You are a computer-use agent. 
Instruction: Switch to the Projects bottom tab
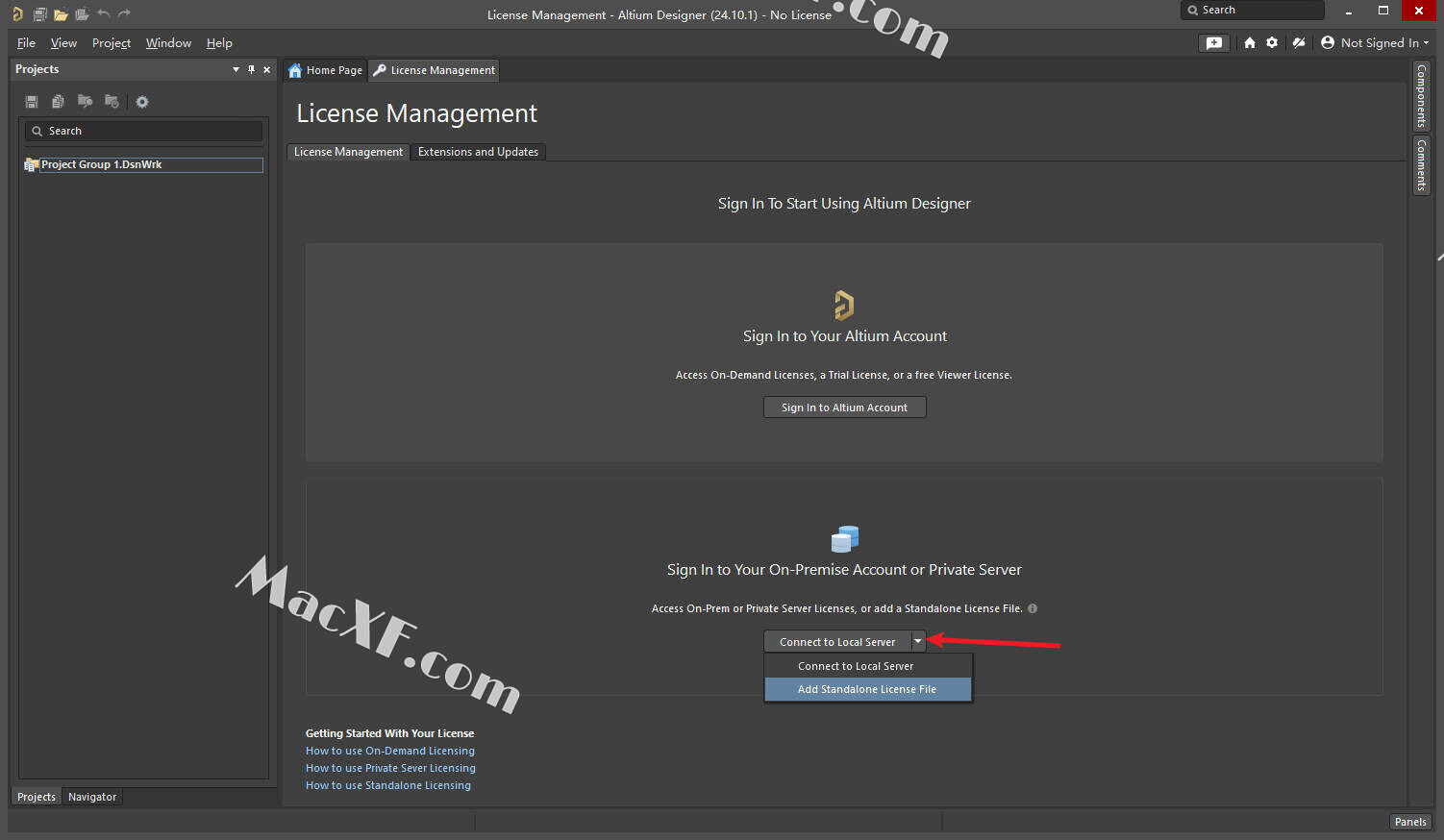pyautogui.click(x=37, y=797)
